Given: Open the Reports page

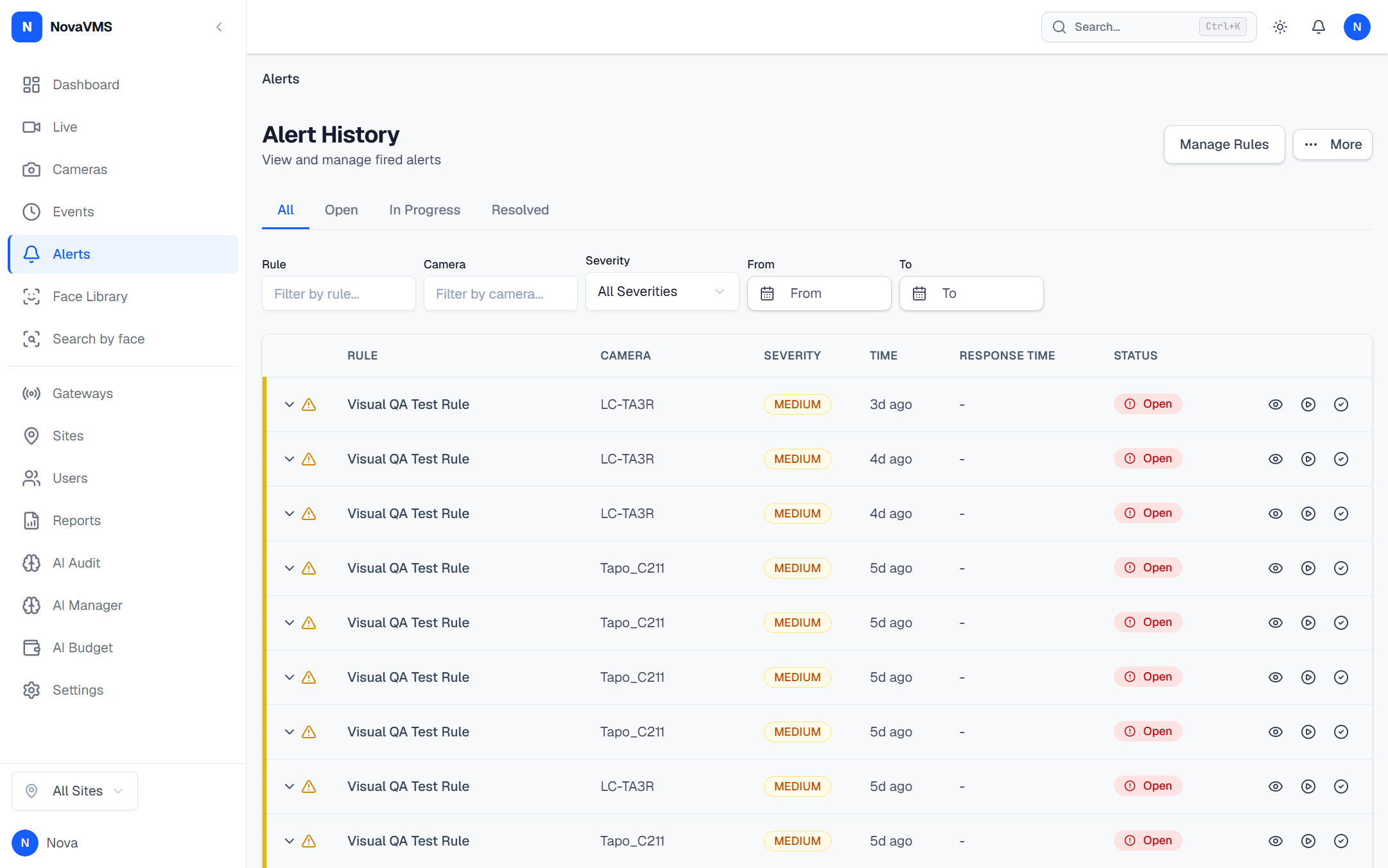Looking at the screenshot, I should [x=123, y=521].
